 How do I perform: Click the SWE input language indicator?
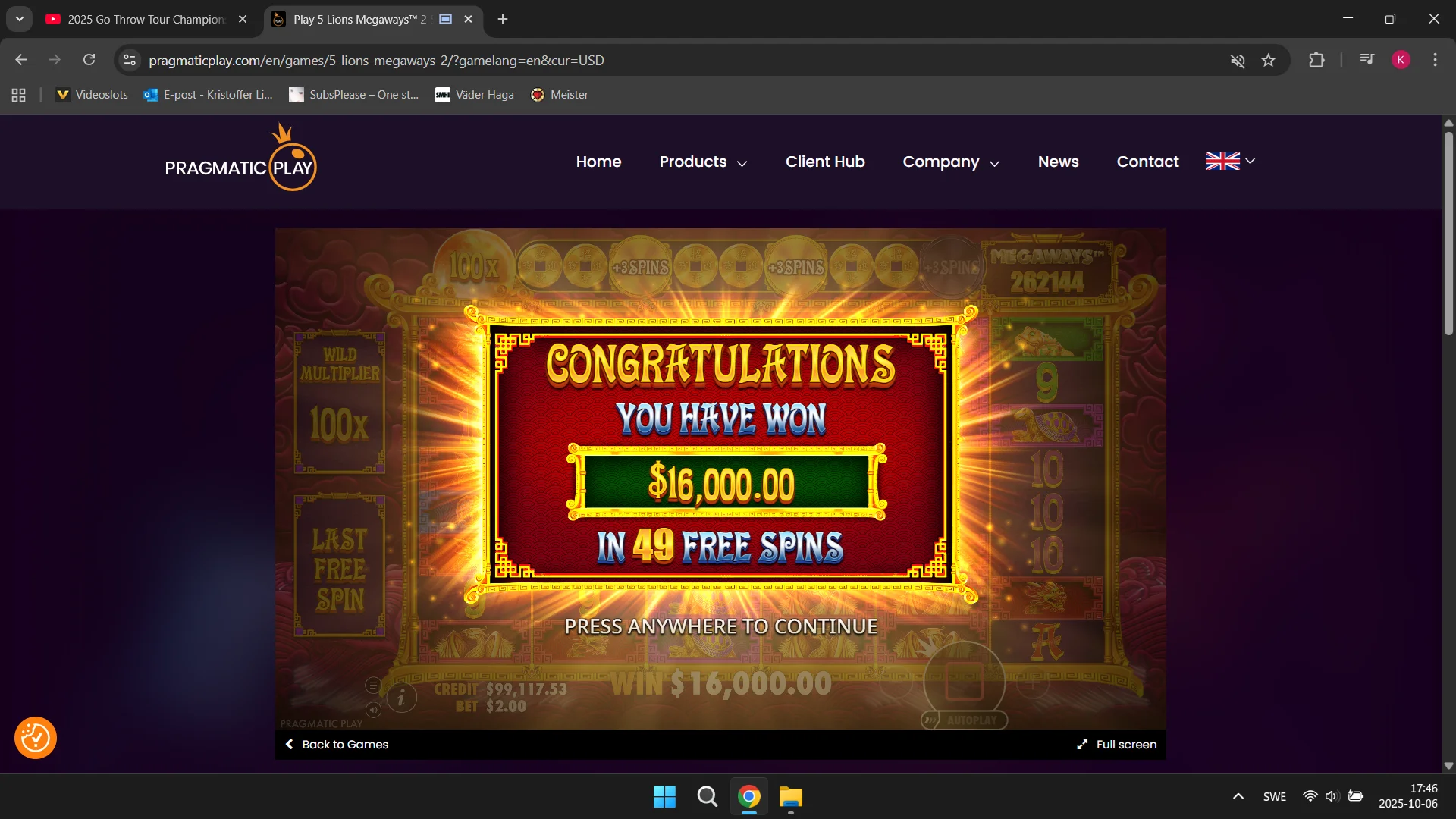[x=1275, y=796]
